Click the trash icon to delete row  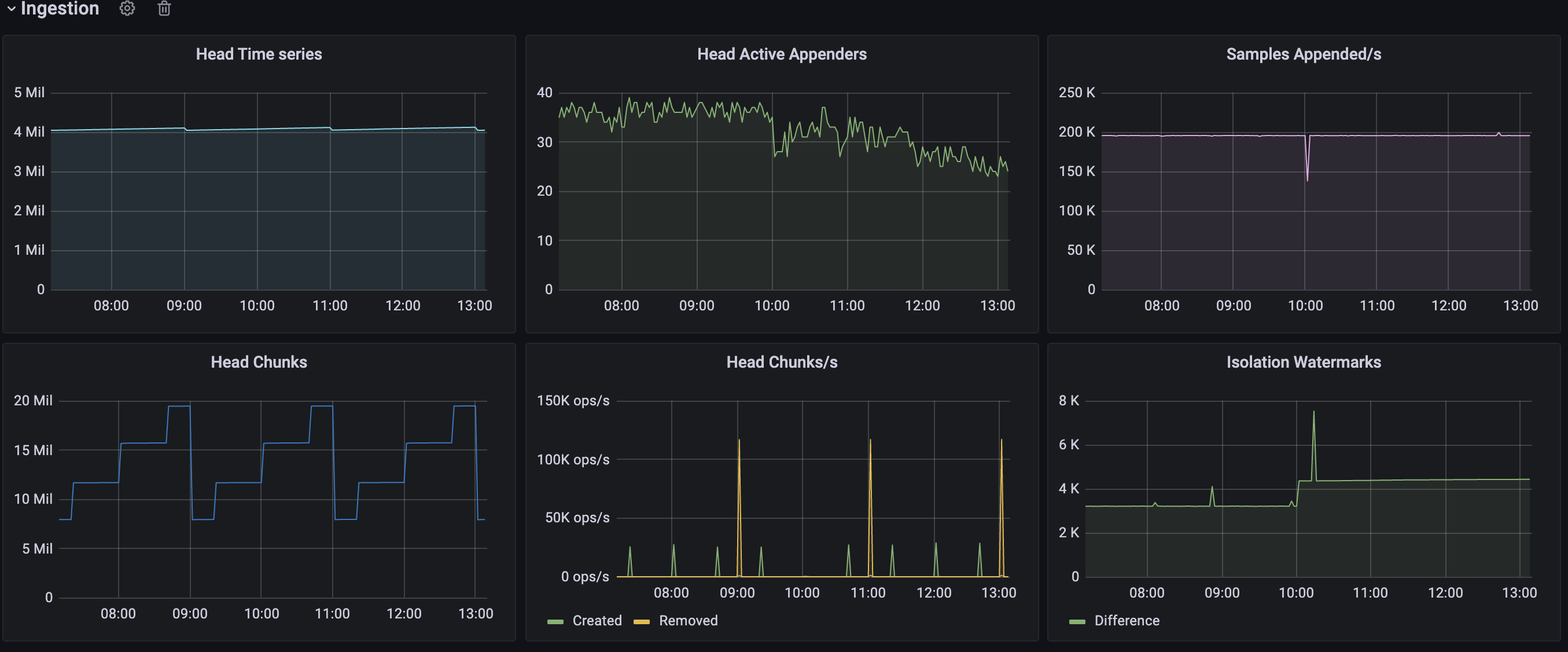[x=164, y=9]
